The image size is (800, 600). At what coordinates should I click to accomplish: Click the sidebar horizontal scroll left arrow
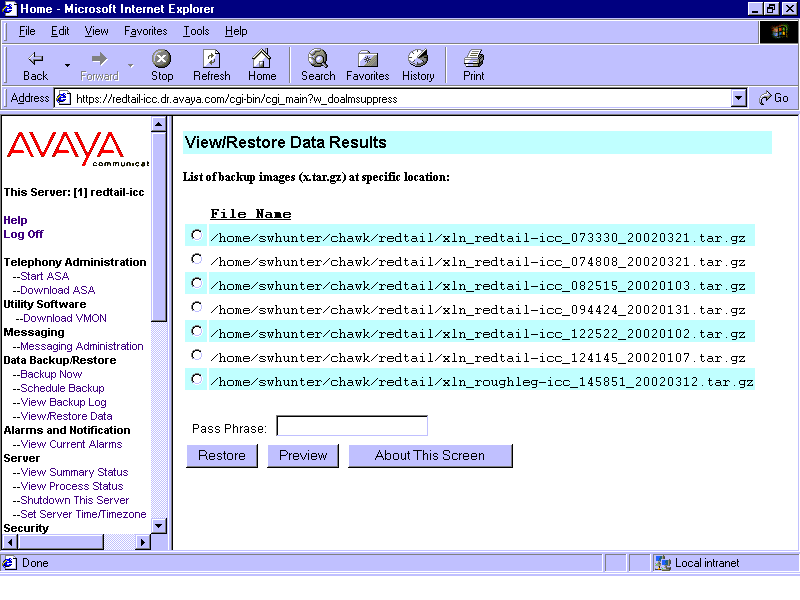click(x=10, y=542)
